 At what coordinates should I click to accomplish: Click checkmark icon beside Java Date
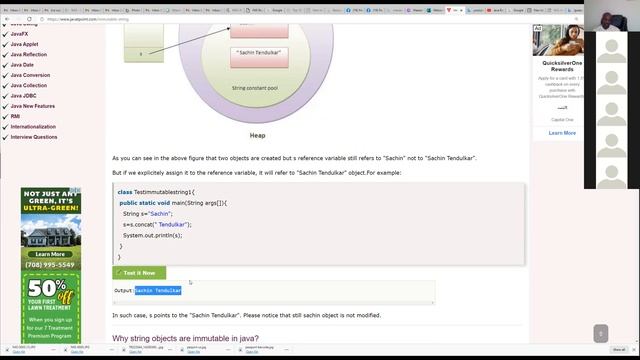point(5,65)
